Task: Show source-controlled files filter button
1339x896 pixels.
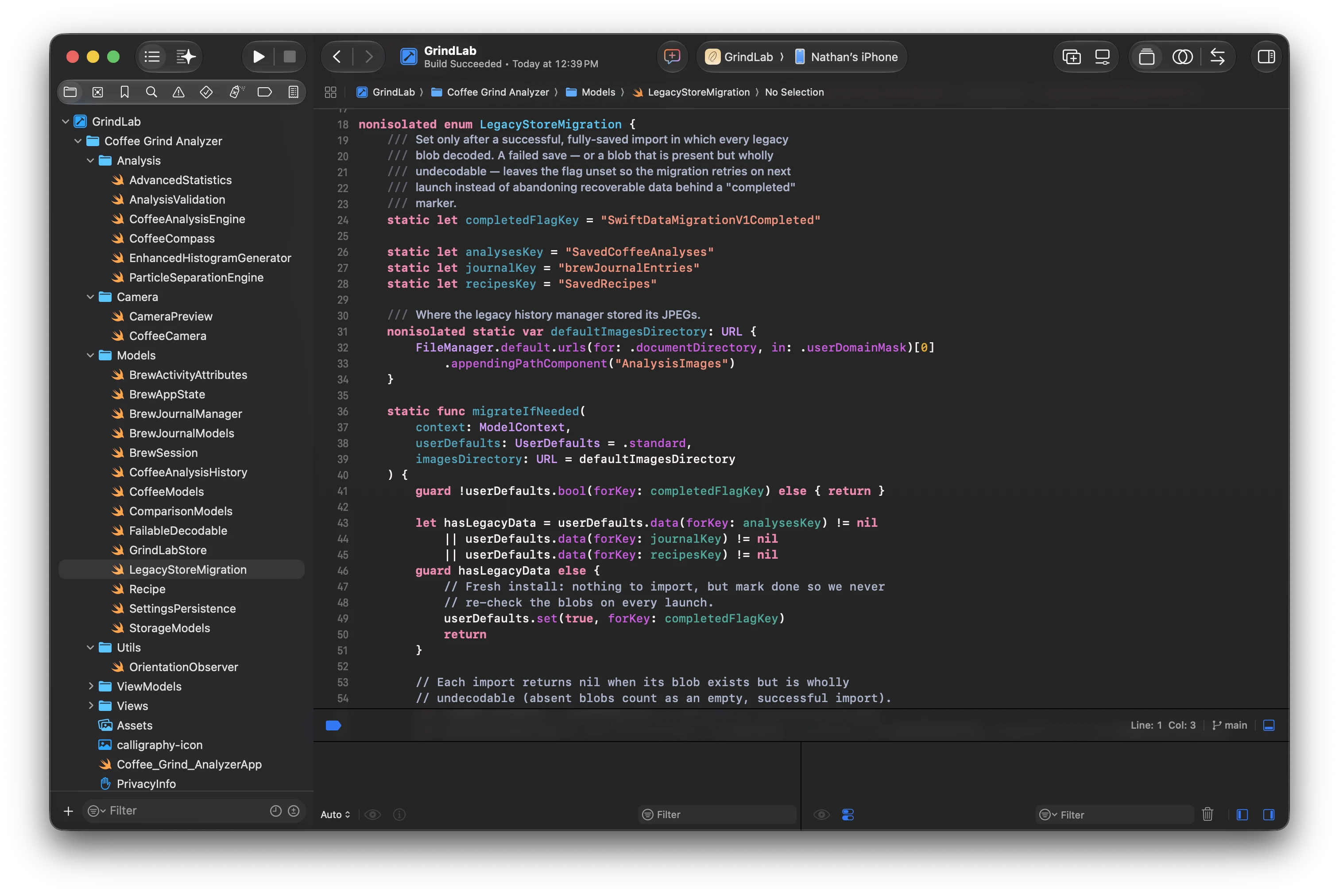Action: (294, 810)
